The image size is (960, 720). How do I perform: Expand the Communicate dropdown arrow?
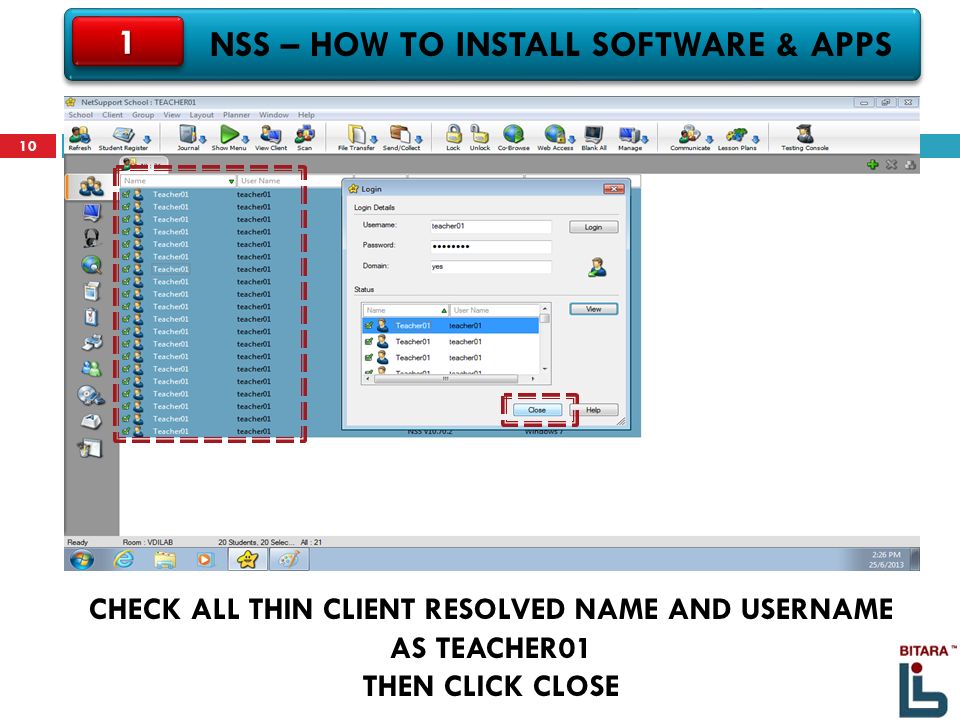click(x=709, y=140)
